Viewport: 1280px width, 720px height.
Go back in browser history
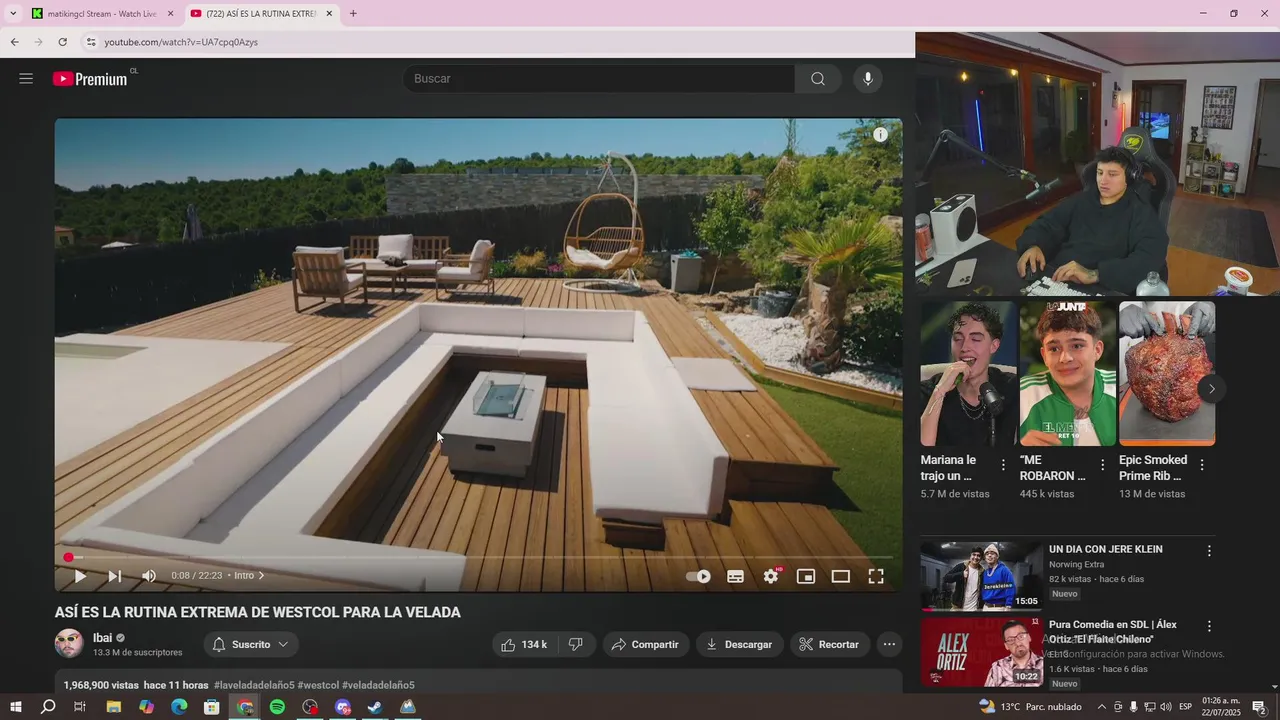(x=14, y=42)
